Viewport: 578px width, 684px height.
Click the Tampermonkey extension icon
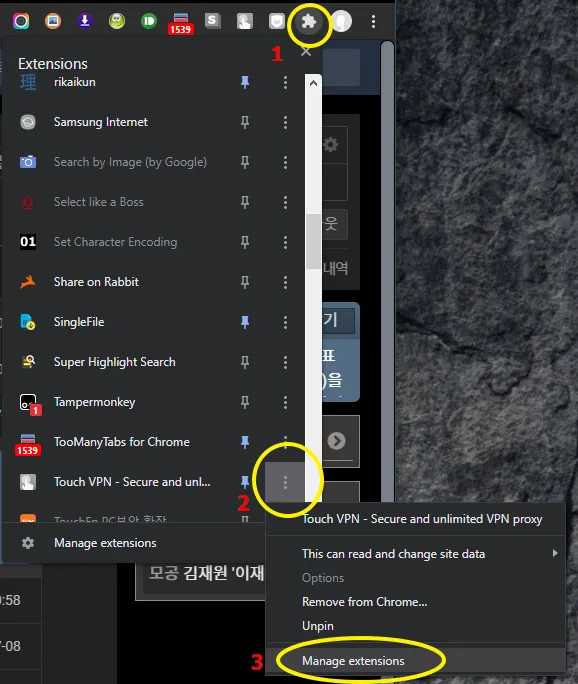click(30, 404)
